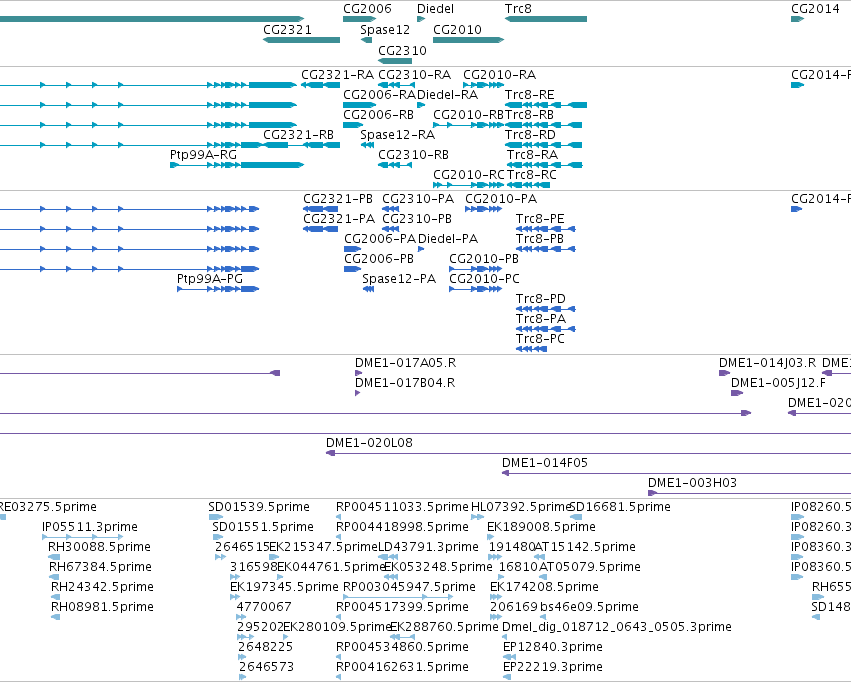Screen dimensions: 851x682
Task: Select the Trc8-RE transcript
Action: [x=545, y=105]
